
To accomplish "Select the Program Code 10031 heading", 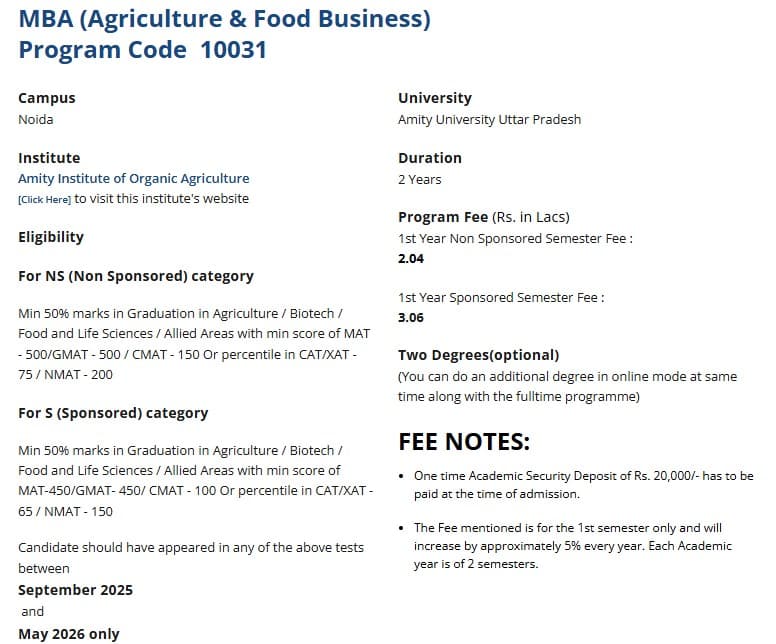I will 142,49.
